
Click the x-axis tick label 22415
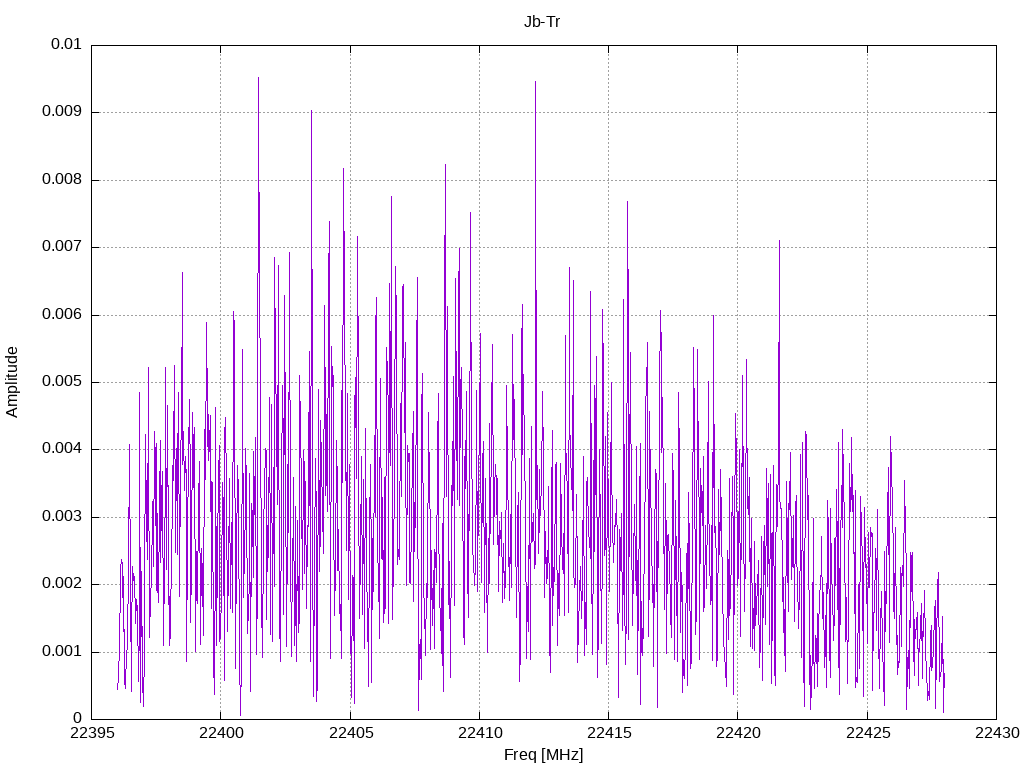[609, 733]
